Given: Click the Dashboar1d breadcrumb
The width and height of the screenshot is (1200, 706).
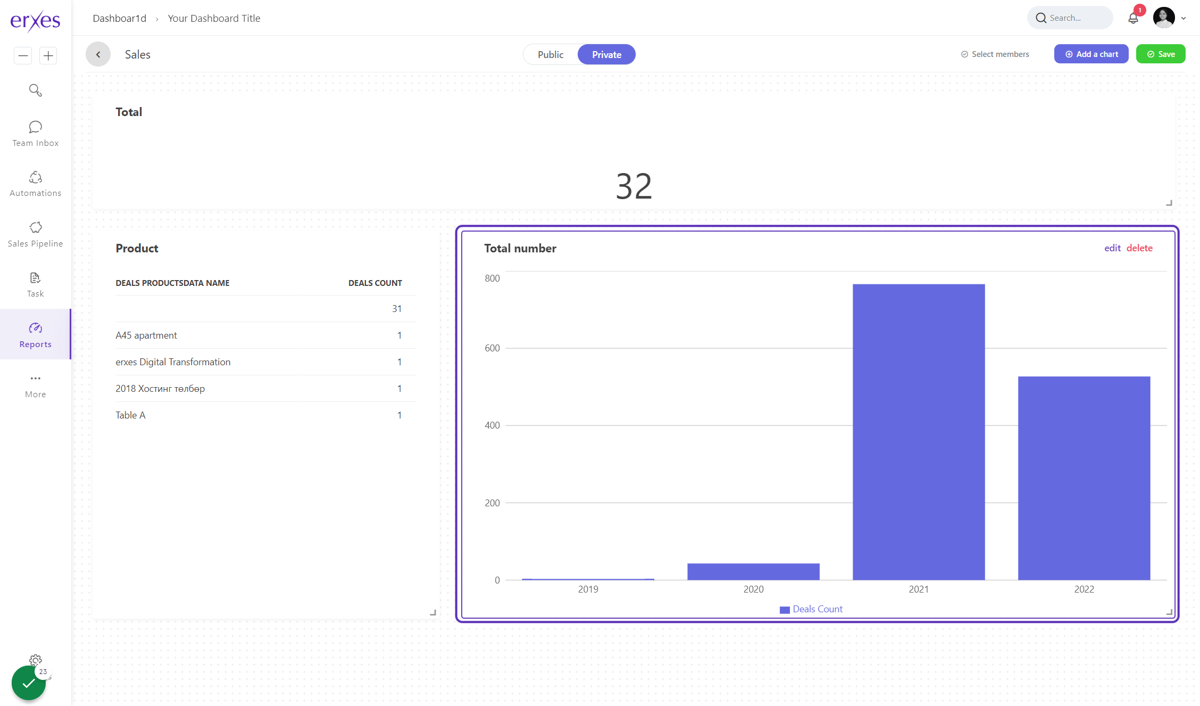Looking at the screenshot, I should click(119, 18).
